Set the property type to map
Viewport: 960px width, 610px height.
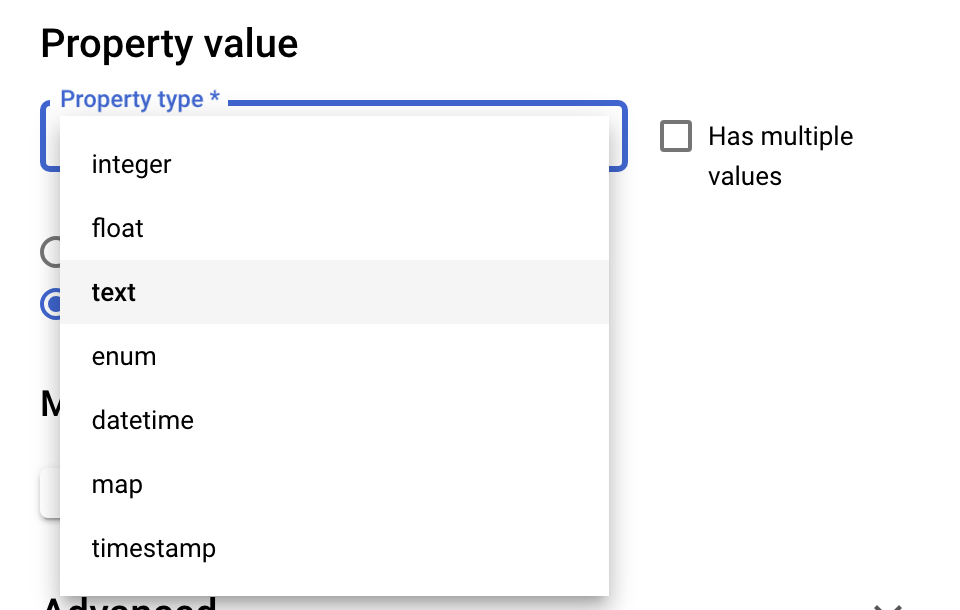(117, 484)
